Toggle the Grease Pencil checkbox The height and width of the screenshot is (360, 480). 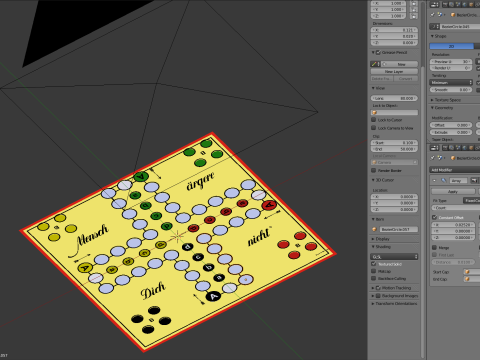[378, 52]
